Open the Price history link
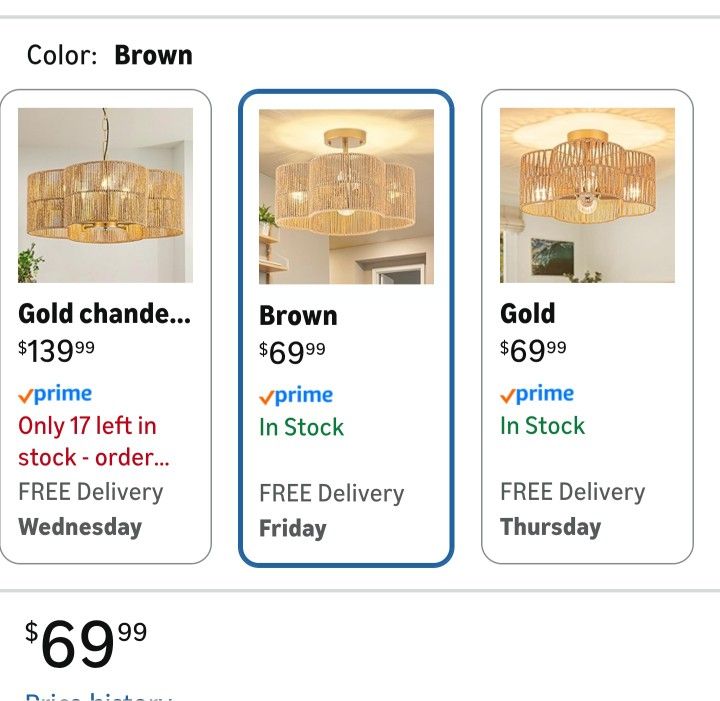Image resolution: width=720 pixels, height=701 pixels. [x=98, y=695]
